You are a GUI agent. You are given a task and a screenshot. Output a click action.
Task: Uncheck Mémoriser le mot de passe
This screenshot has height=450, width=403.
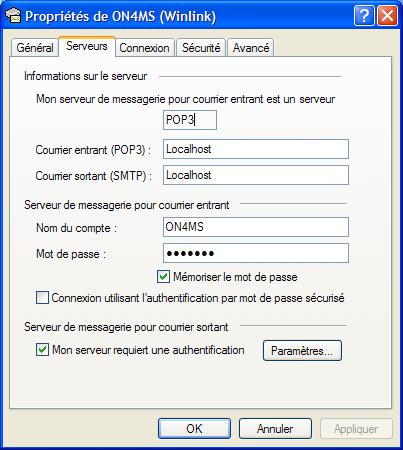click(x=163, y=277)
